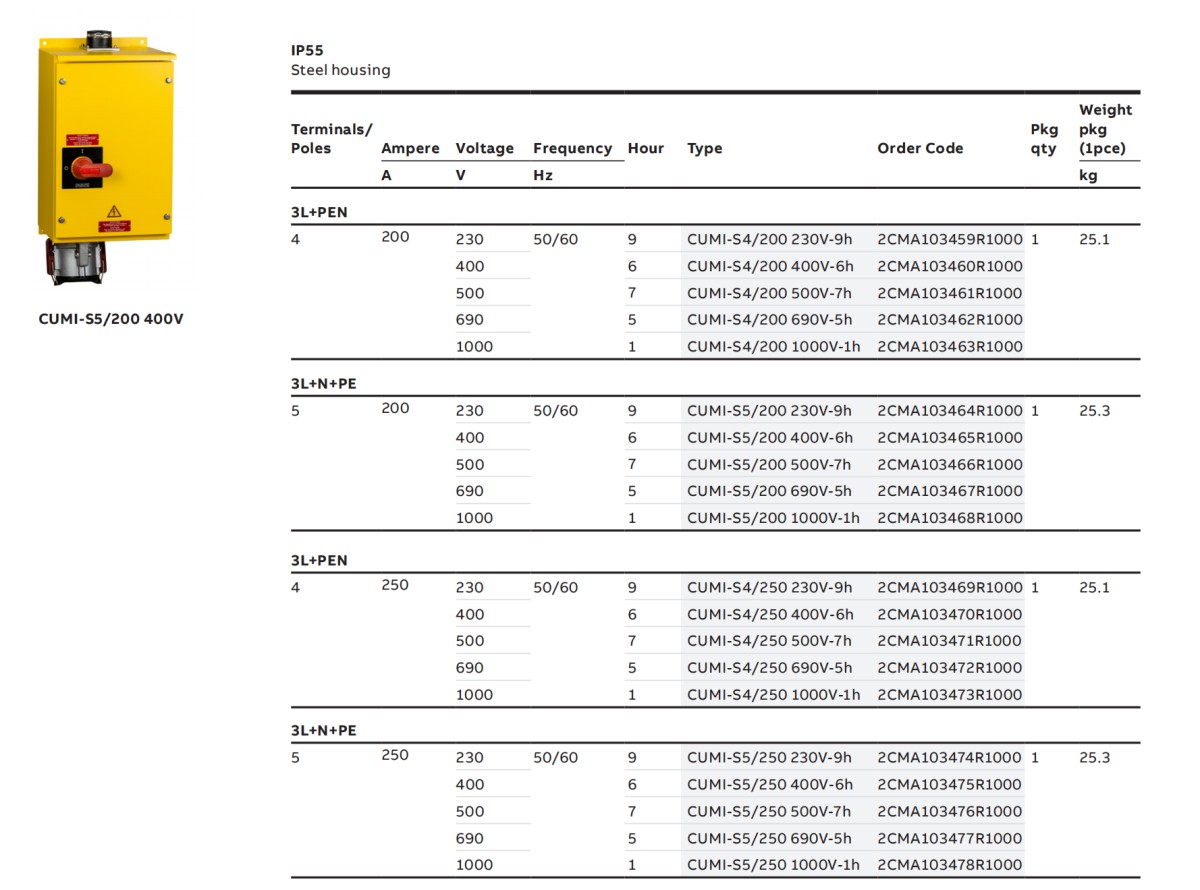
Task: Select order code 2CMA103460R1000
Action: (950, 267)
